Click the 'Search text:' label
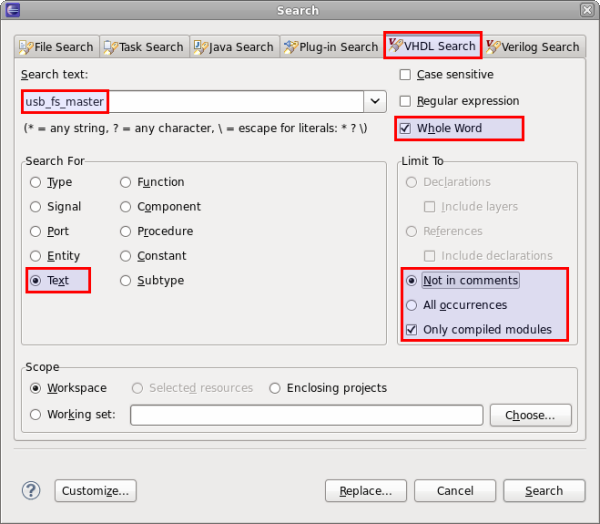Image resolution: width=600 pixels, height=524 pixels. click(54, 75)
